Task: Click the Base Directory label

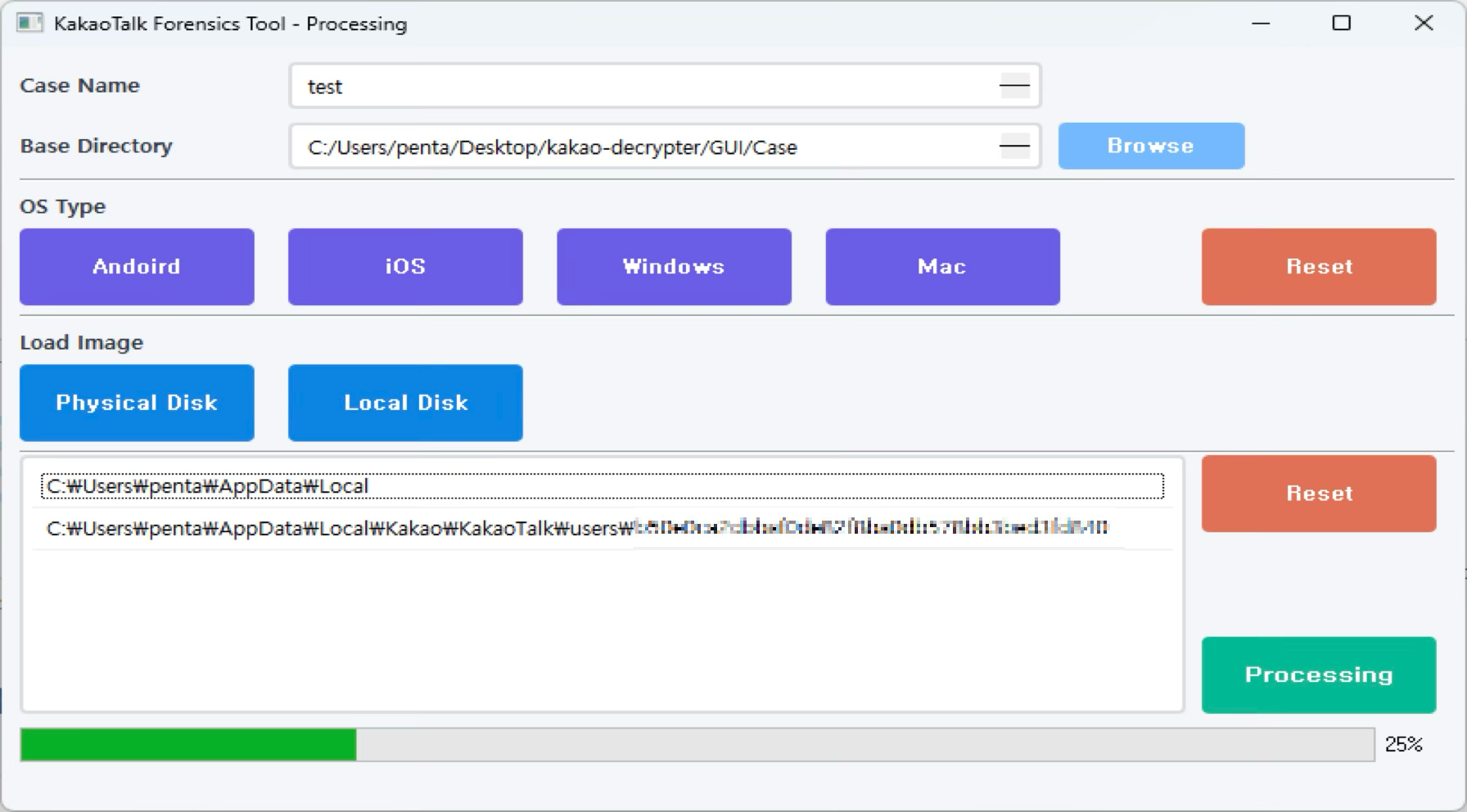Action: (x=97, y=146)
